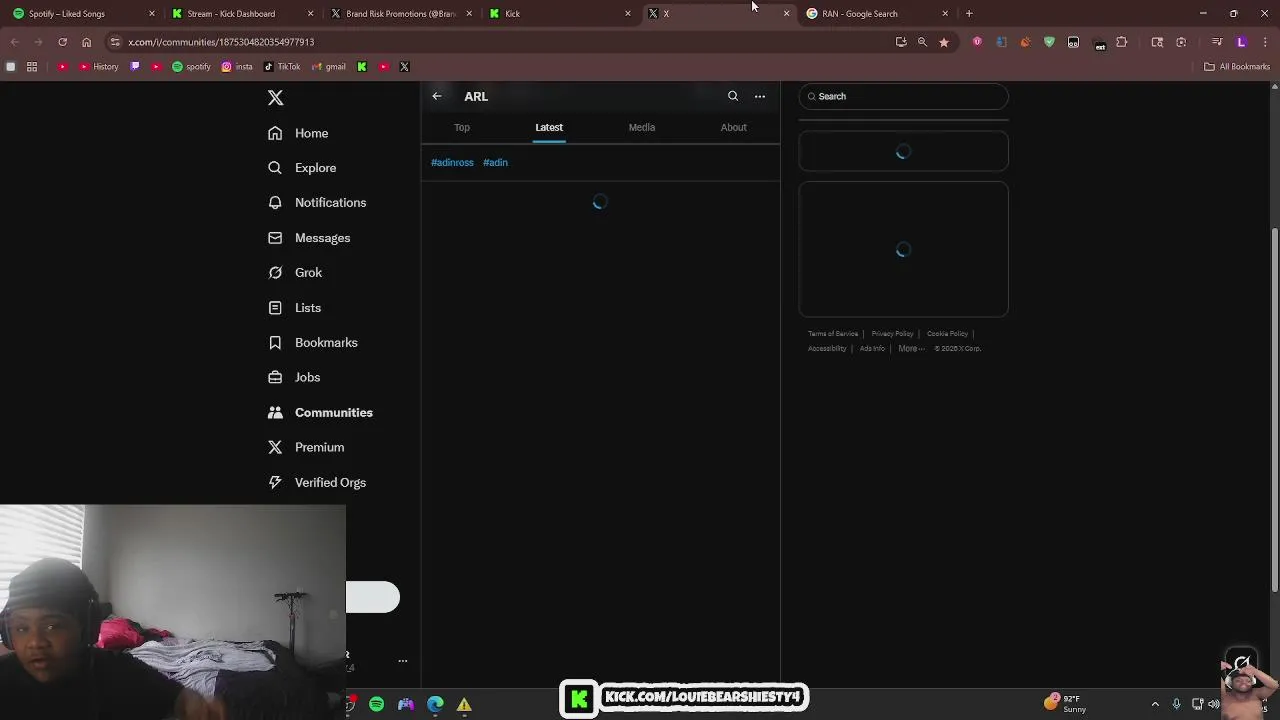Open Microsoft Edge from the taskbar
The height and width of the screenshot is (720, 1280).
coord(435,704)
